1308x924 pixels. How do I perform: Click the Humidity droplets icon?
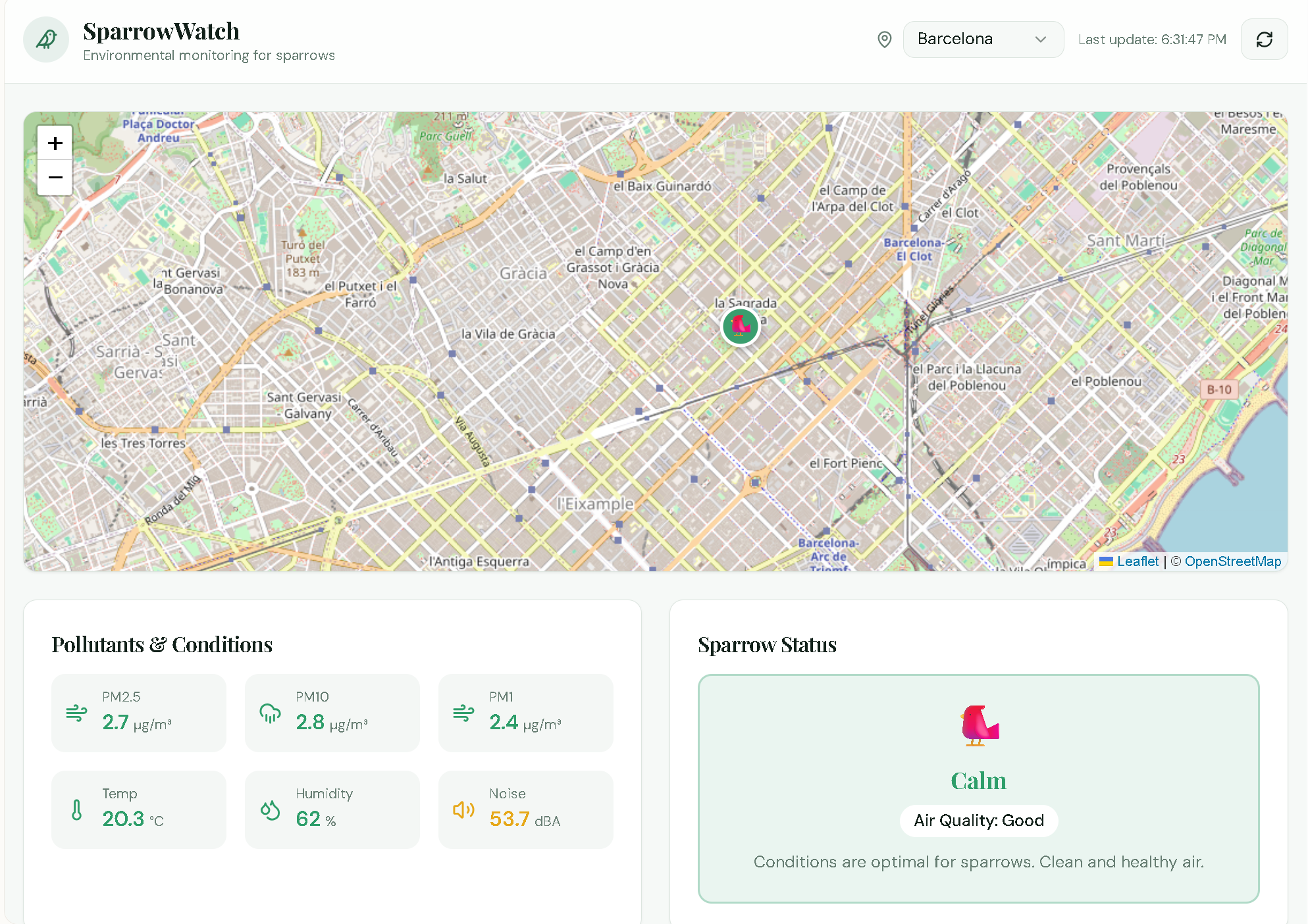point(270,809)
